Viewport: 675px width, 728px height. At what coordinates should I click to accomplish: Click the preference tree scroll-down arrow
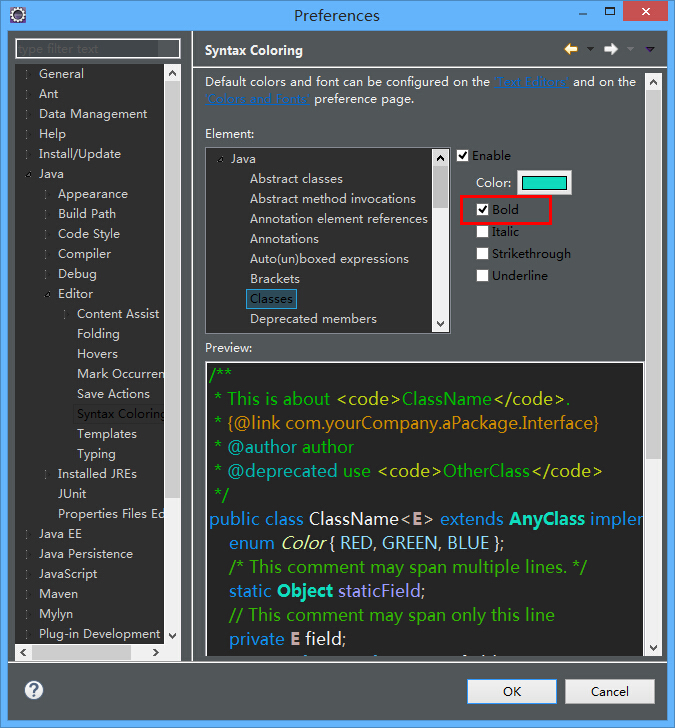point(172,635)
